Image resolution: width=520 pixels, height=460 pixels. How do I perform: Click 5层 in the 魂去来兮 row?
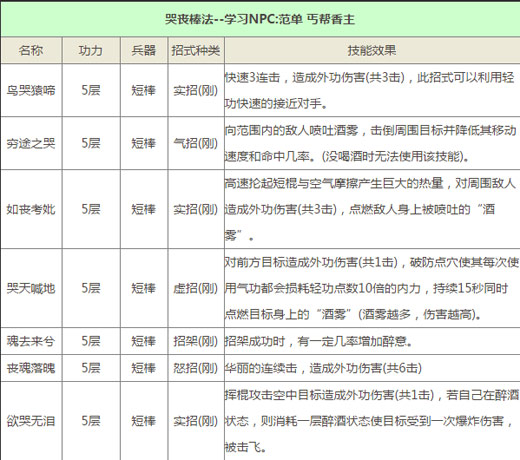[91, 341]
